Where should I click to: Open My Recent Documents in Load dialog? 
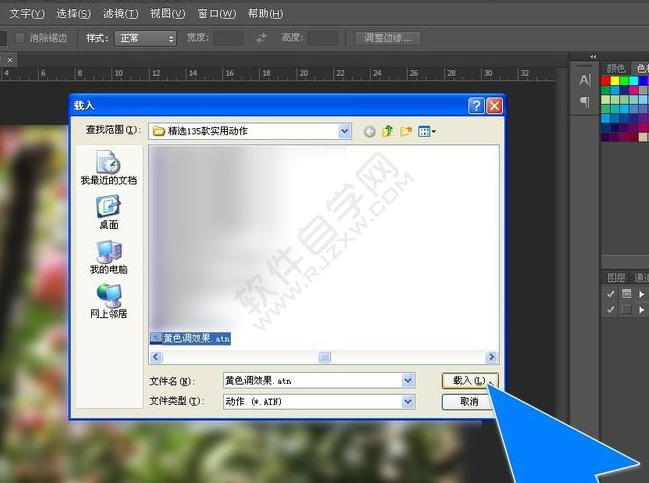click(x=108, y=168)
